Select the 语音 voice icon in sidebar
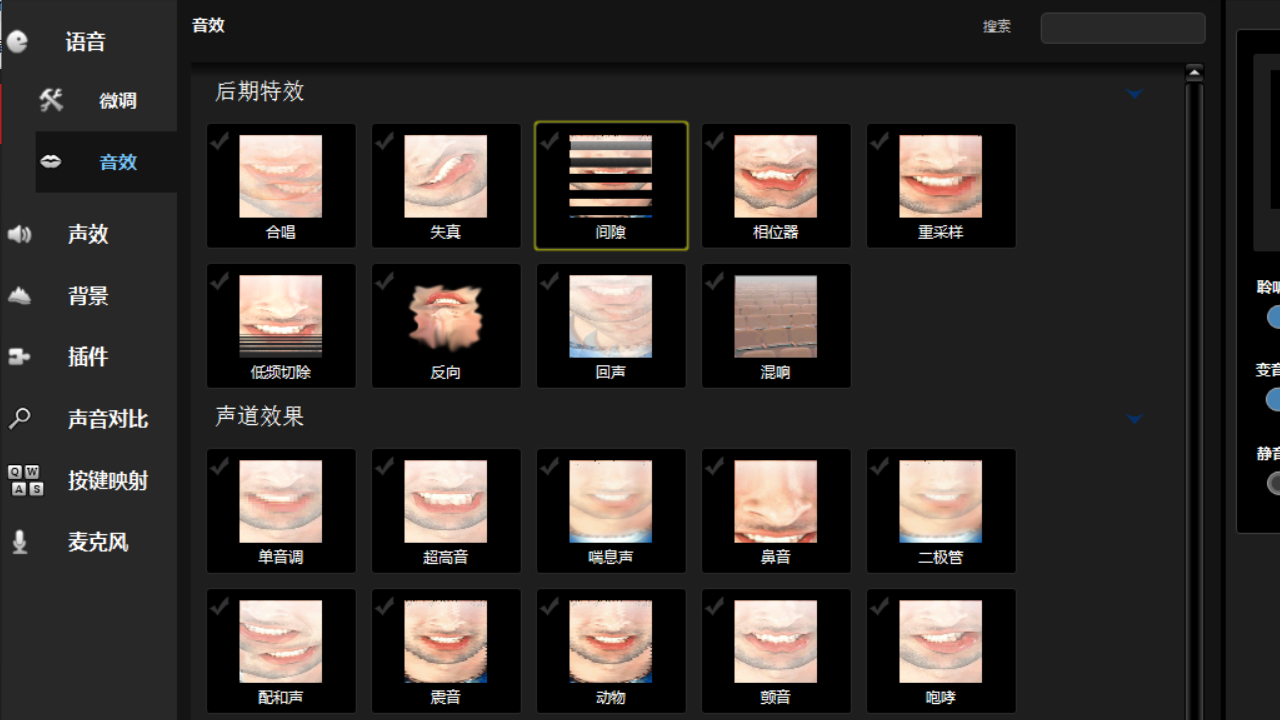The height and width of the screenshot is (720, 1280). click(x=20, y=41)
